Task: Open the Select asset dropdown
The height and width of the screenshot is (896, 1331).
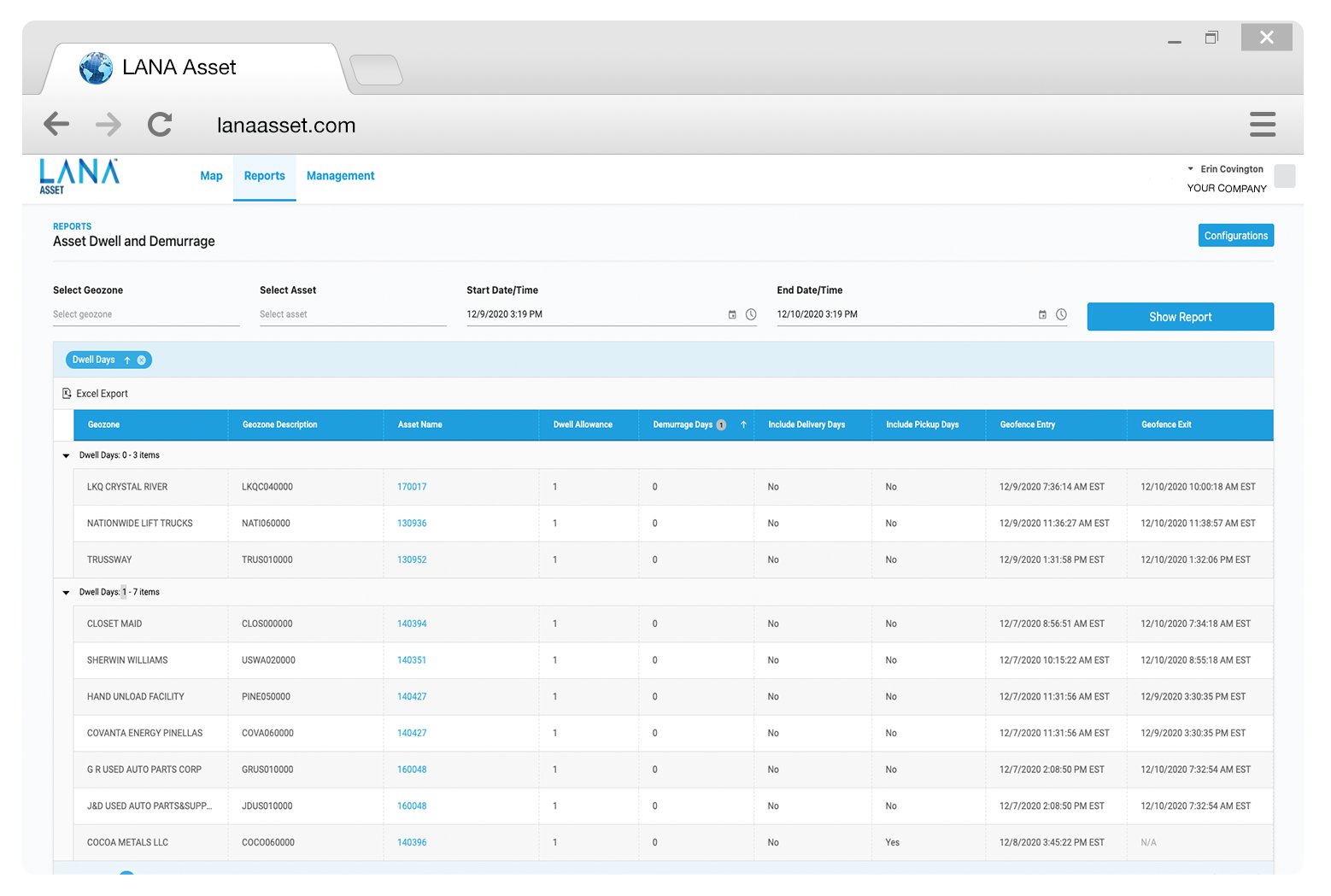Action: pos(353,315)
